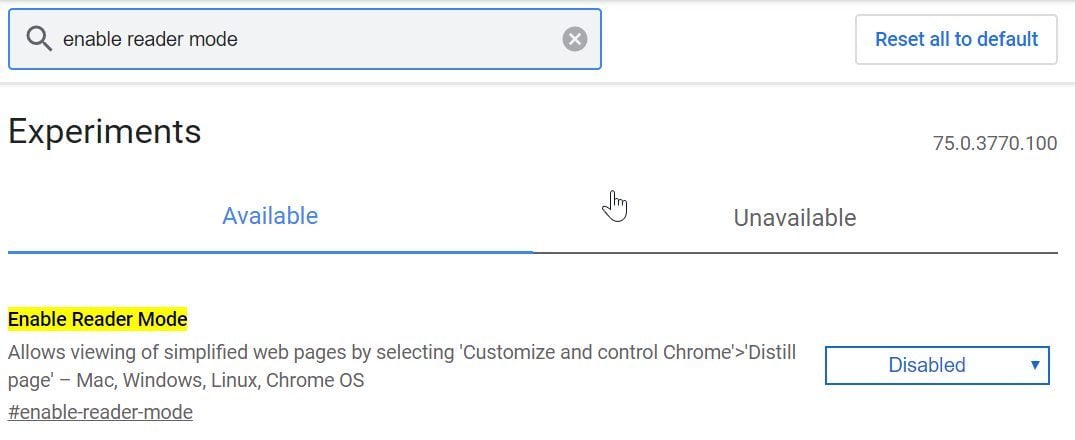Viewport: 1075px width, 440px height.
Task: Click the Chrome version number 75.0.3770.100
Action: click(x=995, y=144)
